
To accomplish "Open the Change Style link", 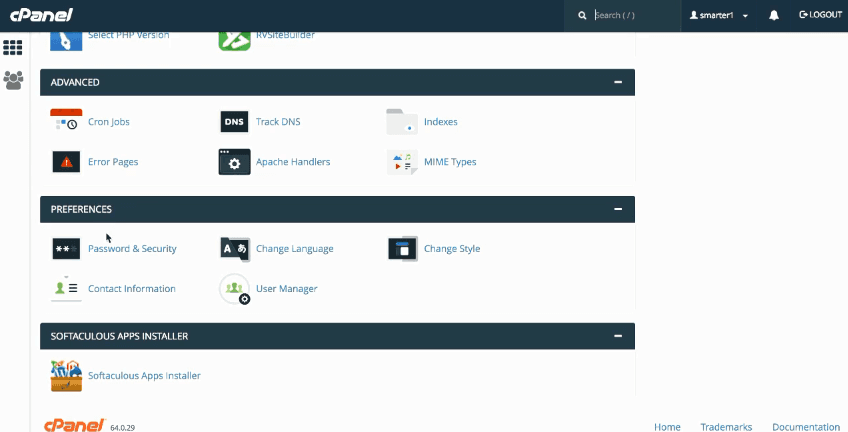I will 452,249.
